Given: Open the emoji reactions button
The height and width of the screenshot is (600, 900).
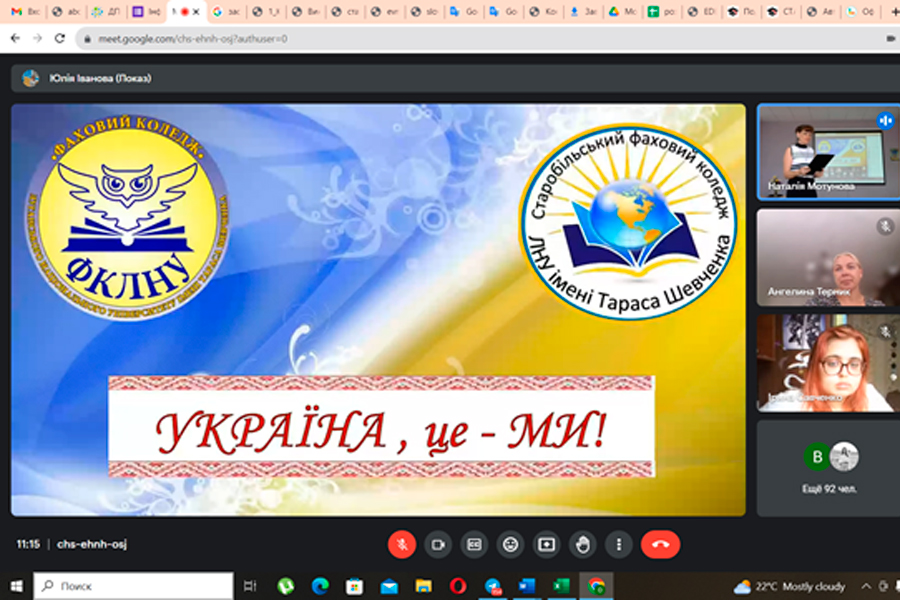Looking at the screenshot, I should 510,544.
